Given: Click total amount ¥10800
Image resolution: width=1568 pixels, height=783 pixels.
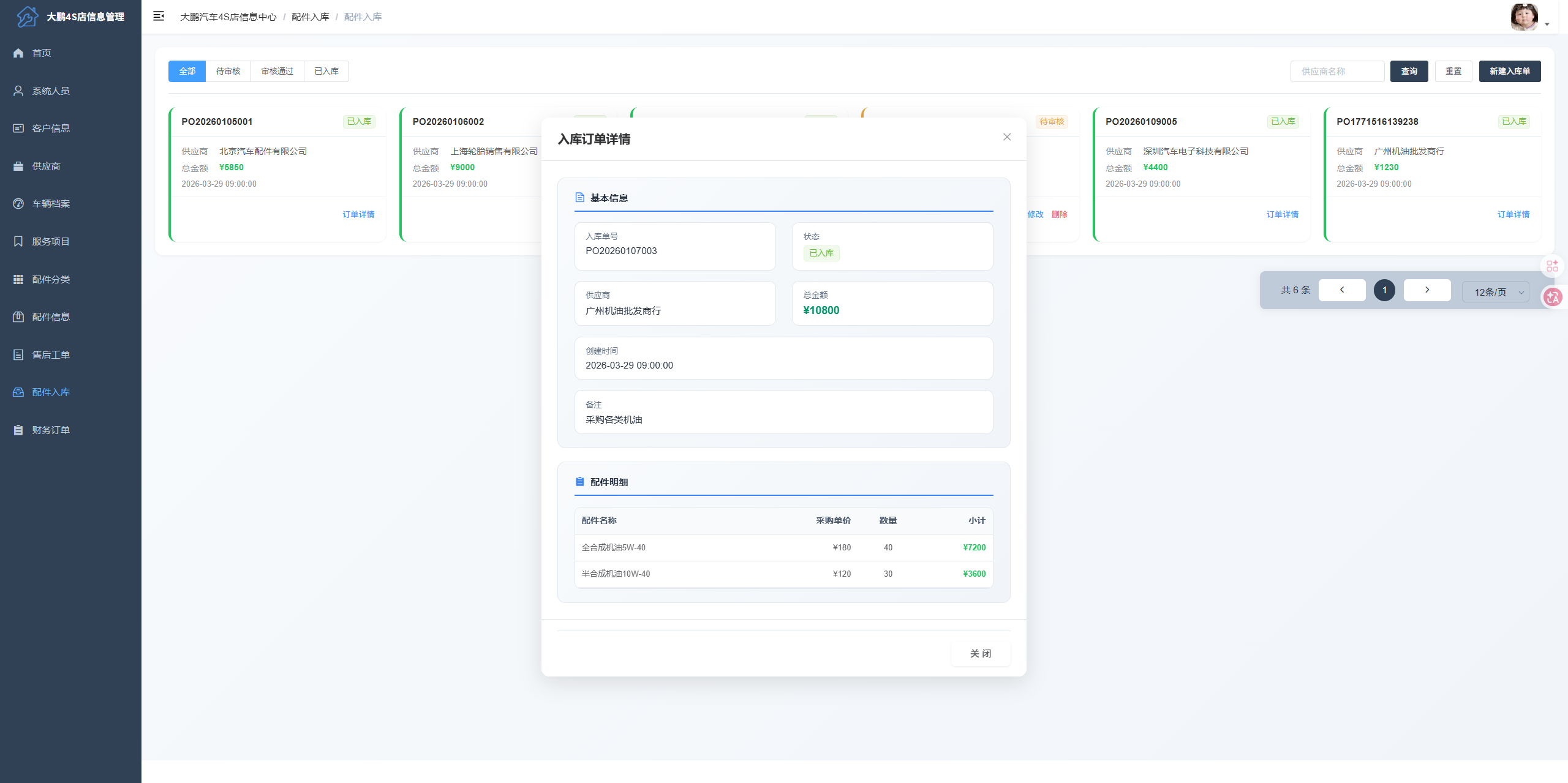Looking at the screenshot, I should tap(821, 310).
